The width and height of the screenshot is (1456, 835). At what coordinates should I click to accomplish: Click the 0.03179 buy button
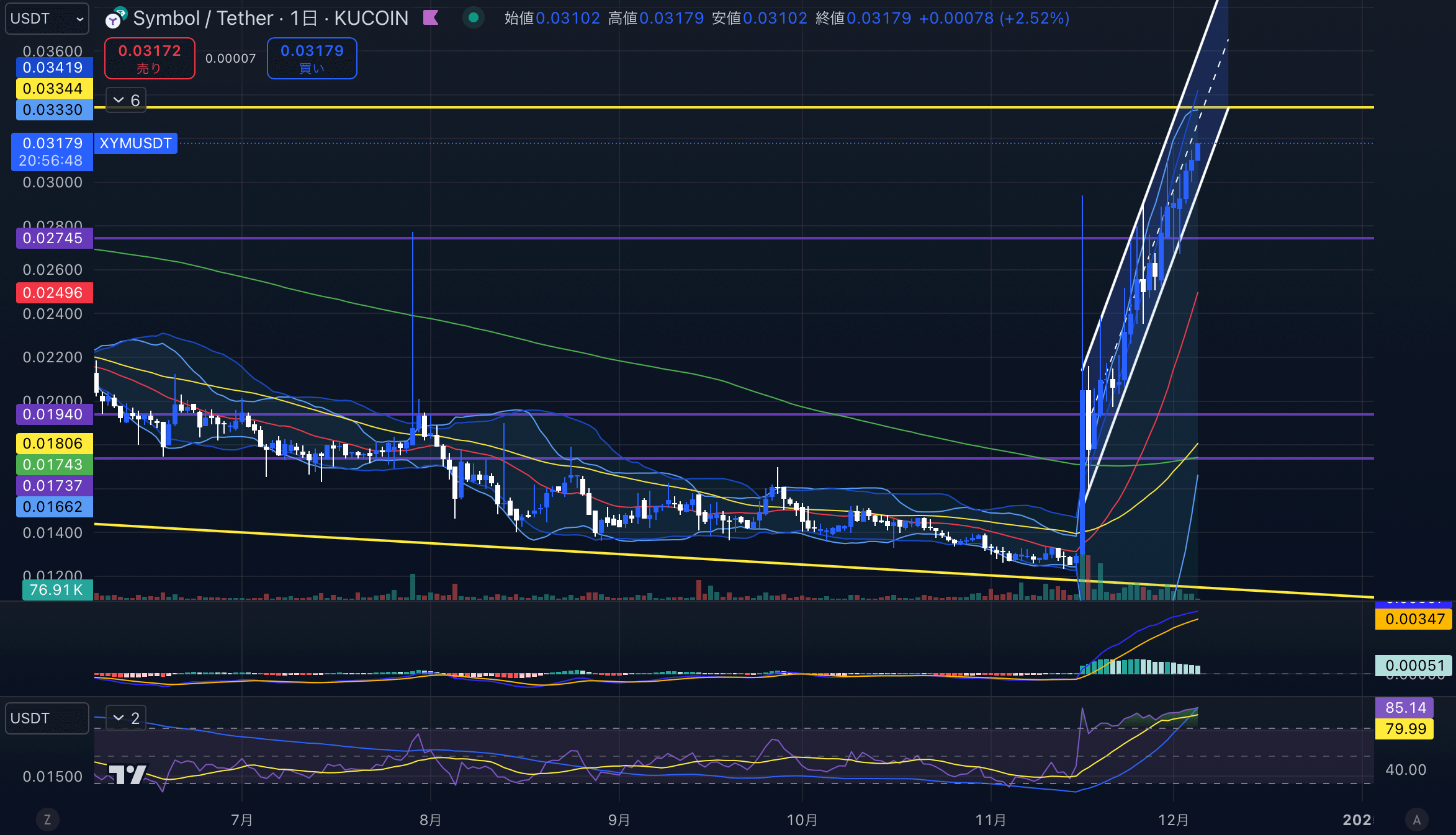click(312, 58)
